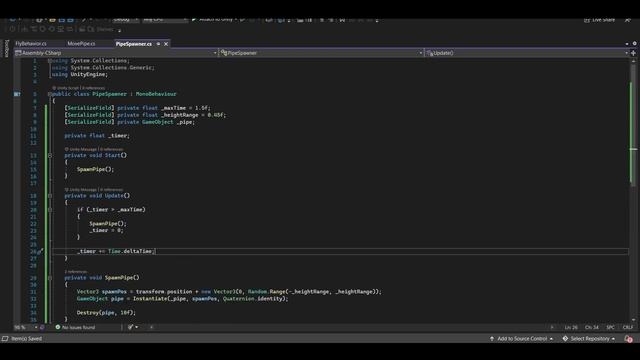Open the tab settings gear icon
The height and width of the screenshot is (360, 640).
pos(634,44)
